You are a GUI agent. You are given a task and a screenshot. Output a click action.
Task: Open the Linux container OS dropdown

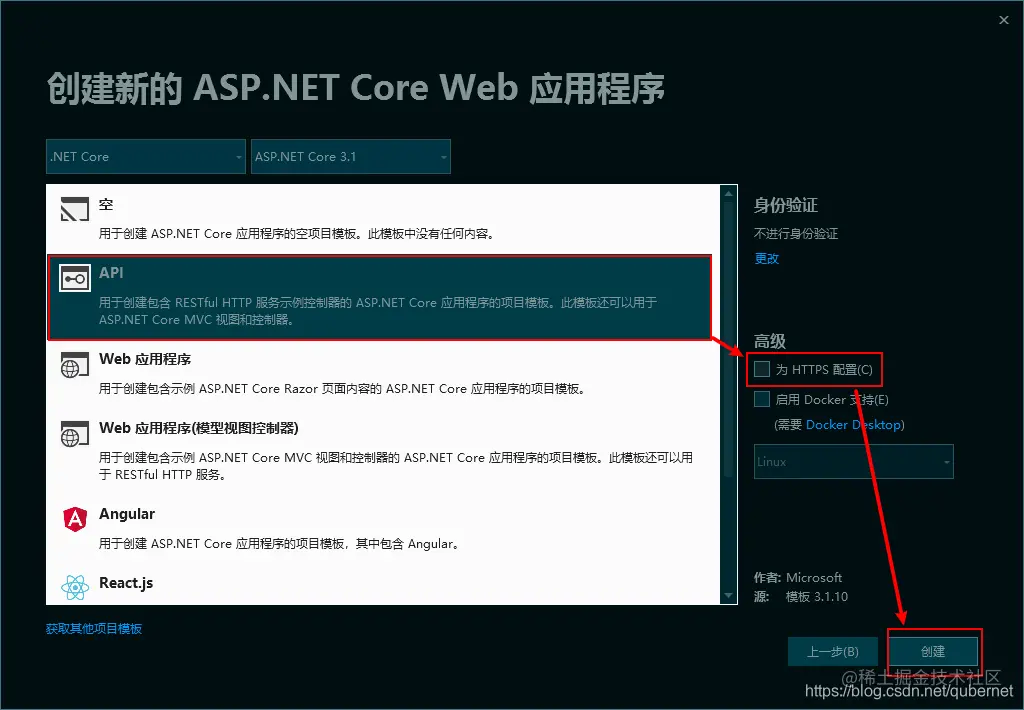point(854,462)
